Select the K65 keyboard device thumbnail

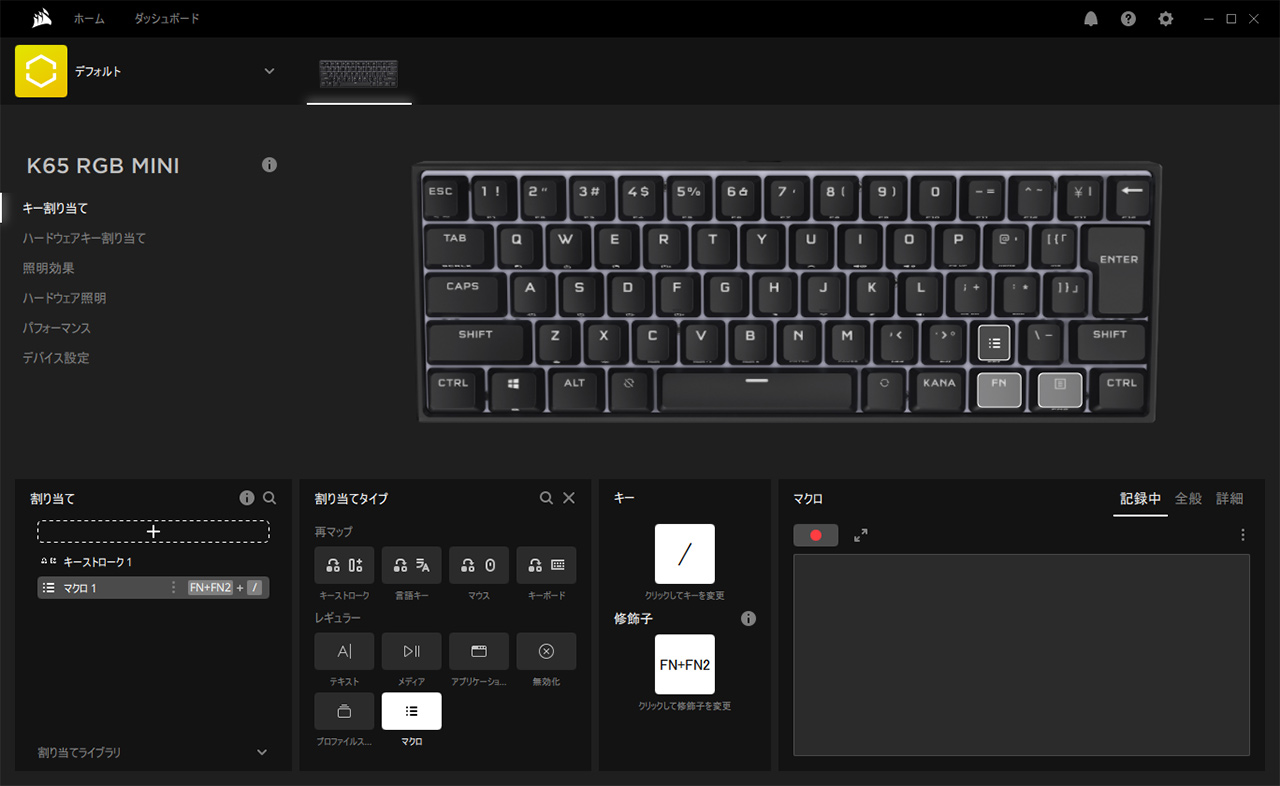coord(359,74)
